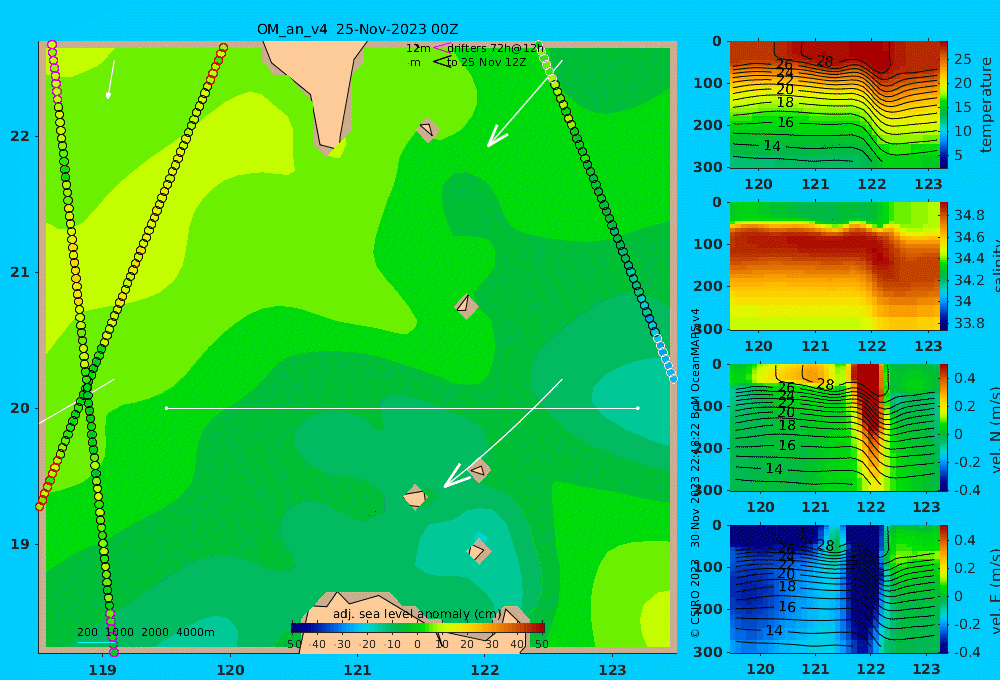Click longitude tick 122 under the salinity panel

[x=871, y=346]
